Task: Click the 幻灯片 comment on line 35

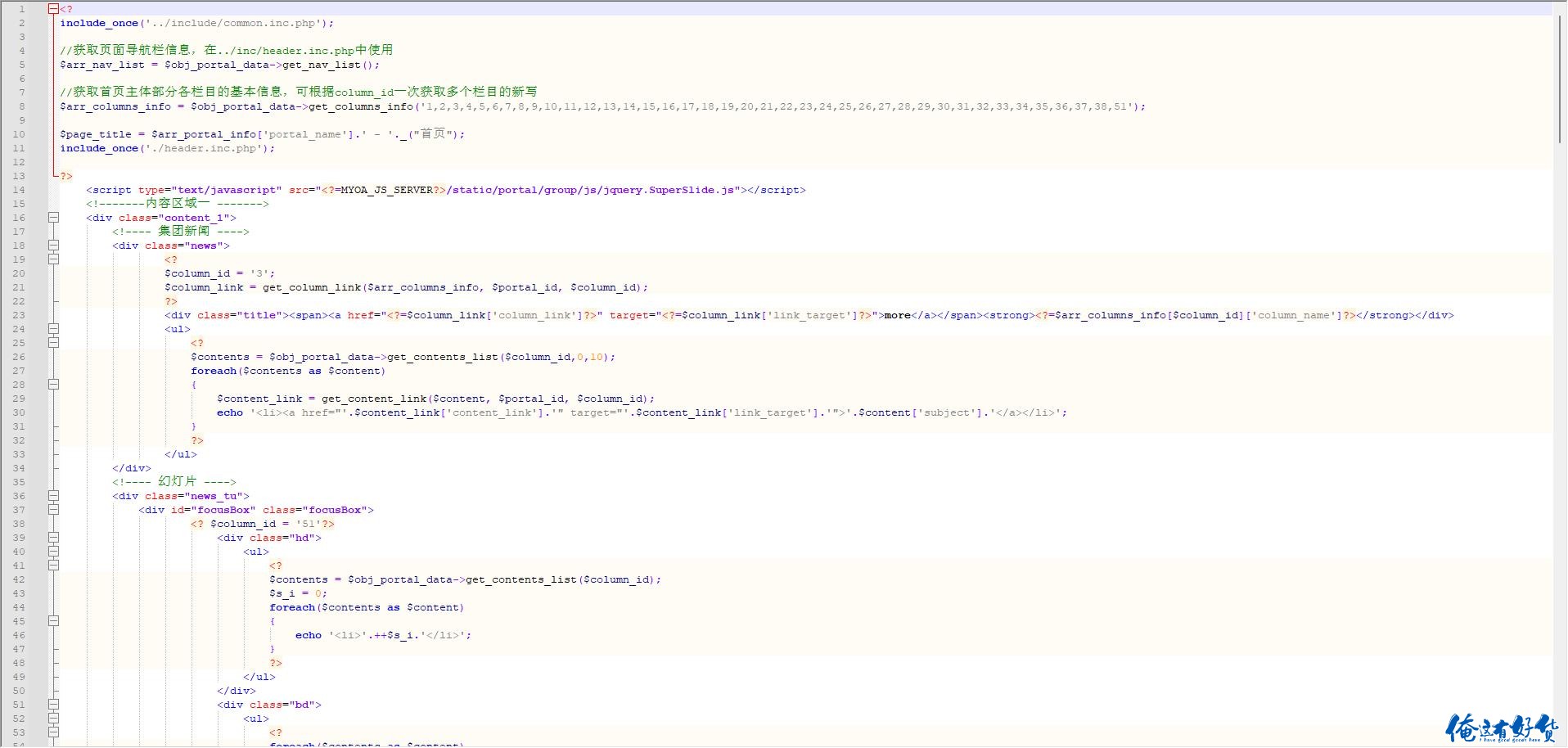Action: point(174,481)
